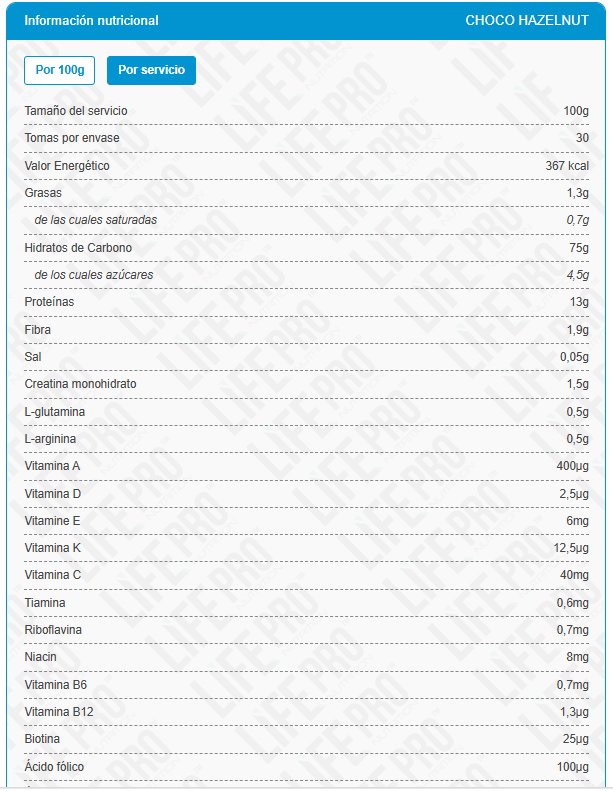Click the Valor Energético row label

[67, 166]
